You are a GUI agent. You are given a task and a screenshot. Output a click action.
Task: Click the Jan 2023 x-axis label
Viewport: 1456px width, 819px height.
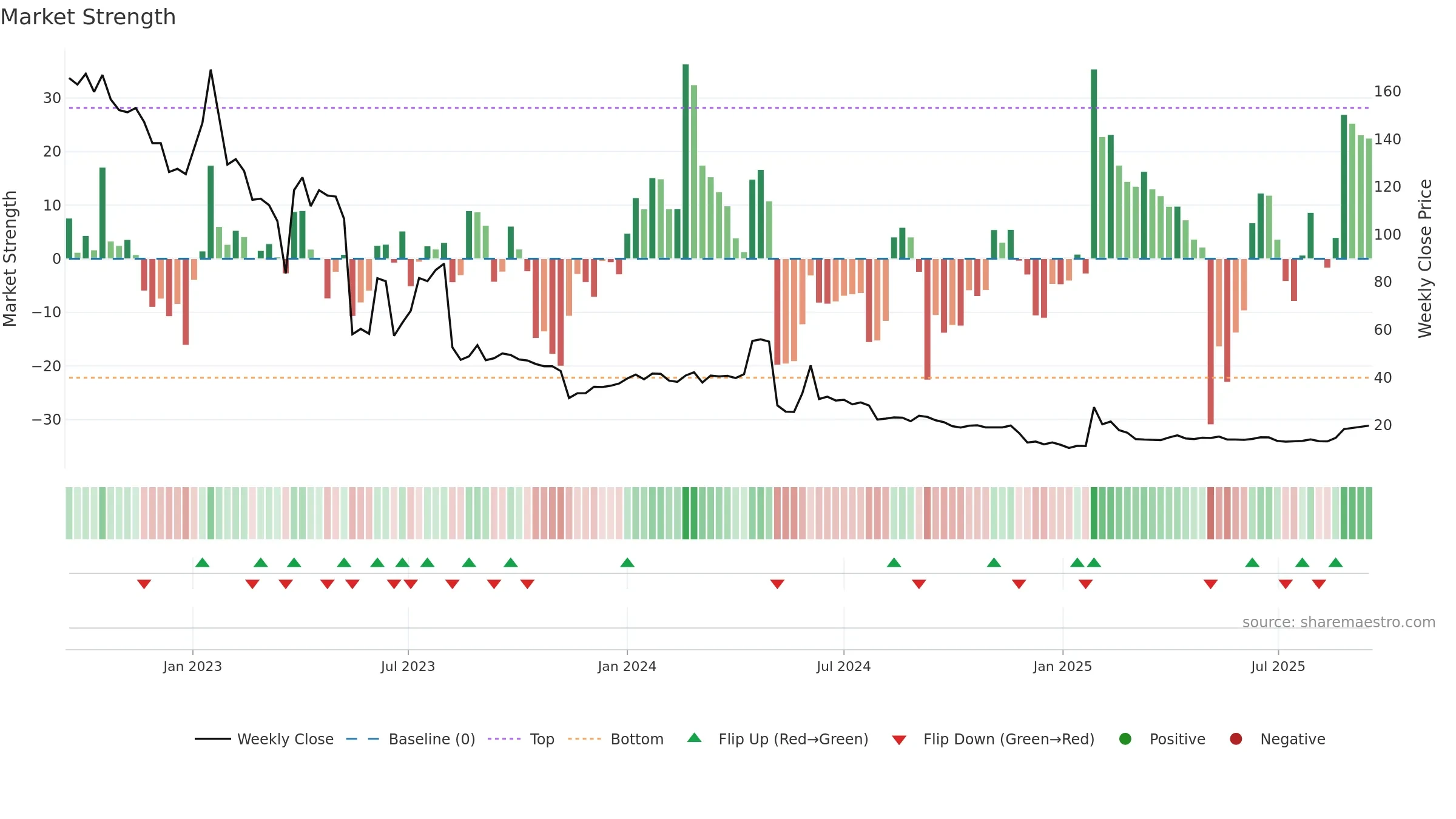(x=192, y=666)
